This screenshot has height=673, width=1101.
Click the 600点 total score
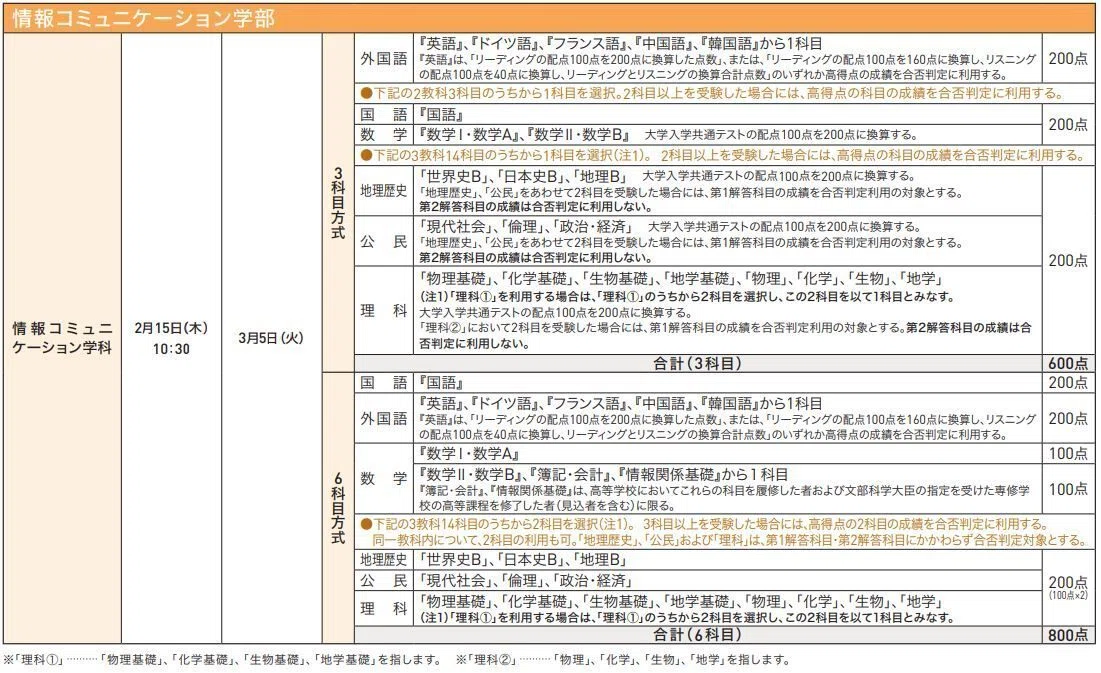[1068, 363]
